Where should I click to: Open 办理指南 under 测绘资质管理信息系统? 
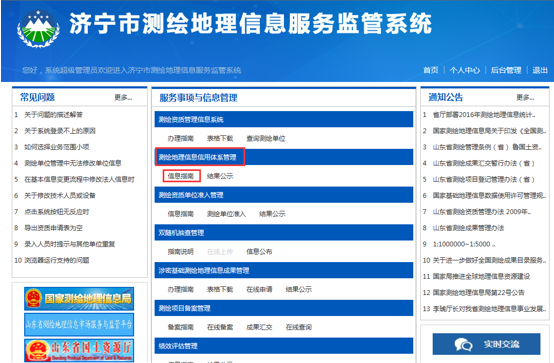click(181, 138)
